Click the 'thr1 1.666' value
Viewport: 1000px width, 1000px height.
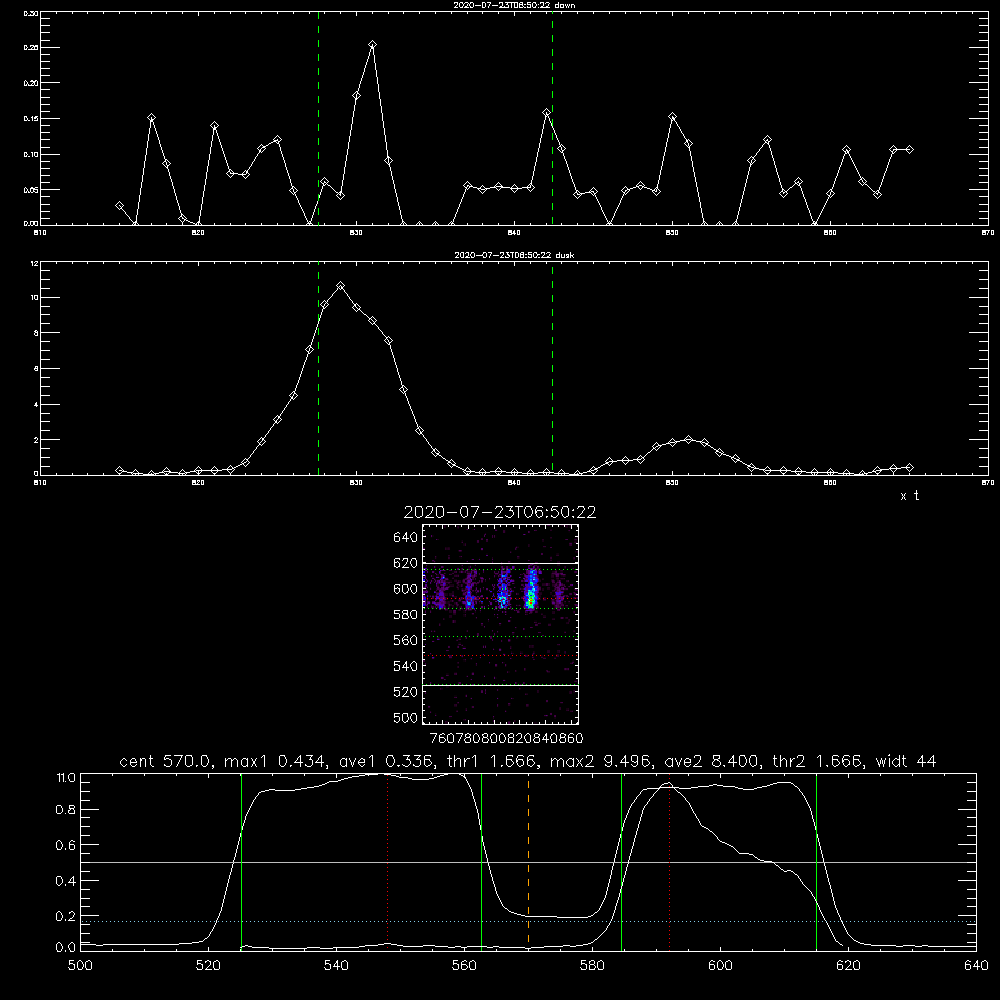coord(493,761)
